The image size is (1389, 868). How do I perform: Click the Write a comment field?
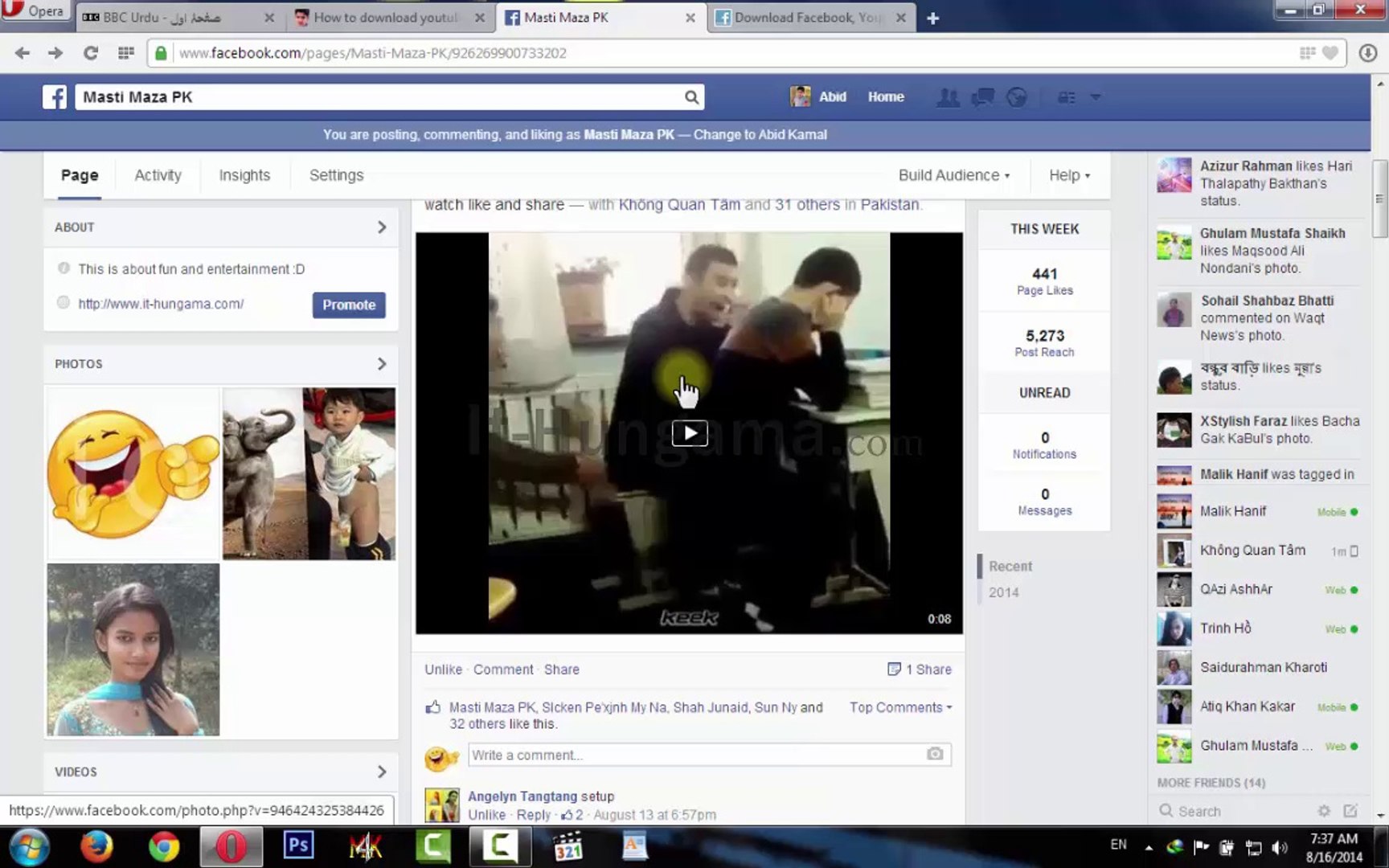point(691,755)
